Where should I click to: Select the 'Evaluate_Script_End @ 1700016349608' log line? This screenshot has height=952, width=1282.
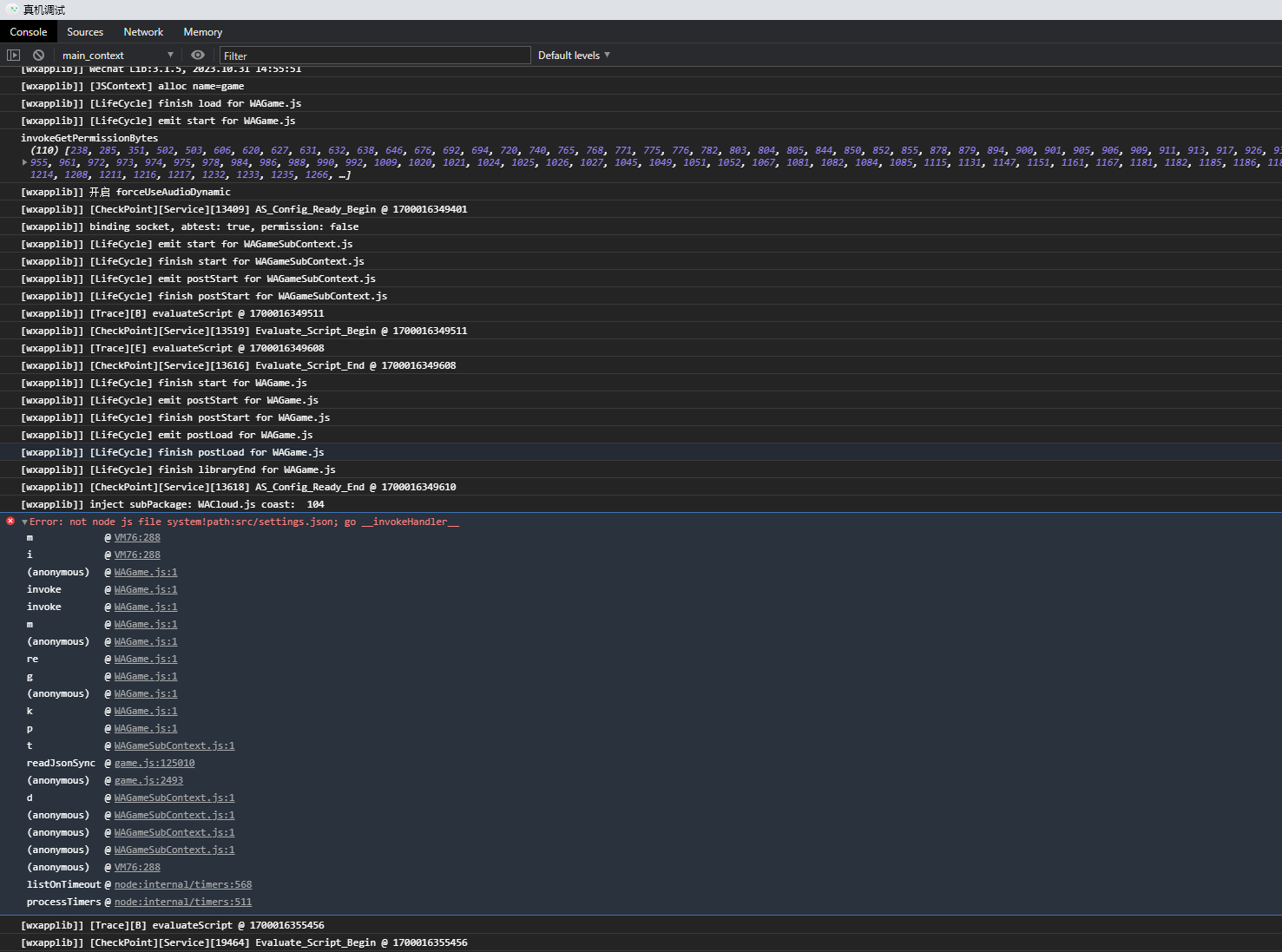coord(239,365)
